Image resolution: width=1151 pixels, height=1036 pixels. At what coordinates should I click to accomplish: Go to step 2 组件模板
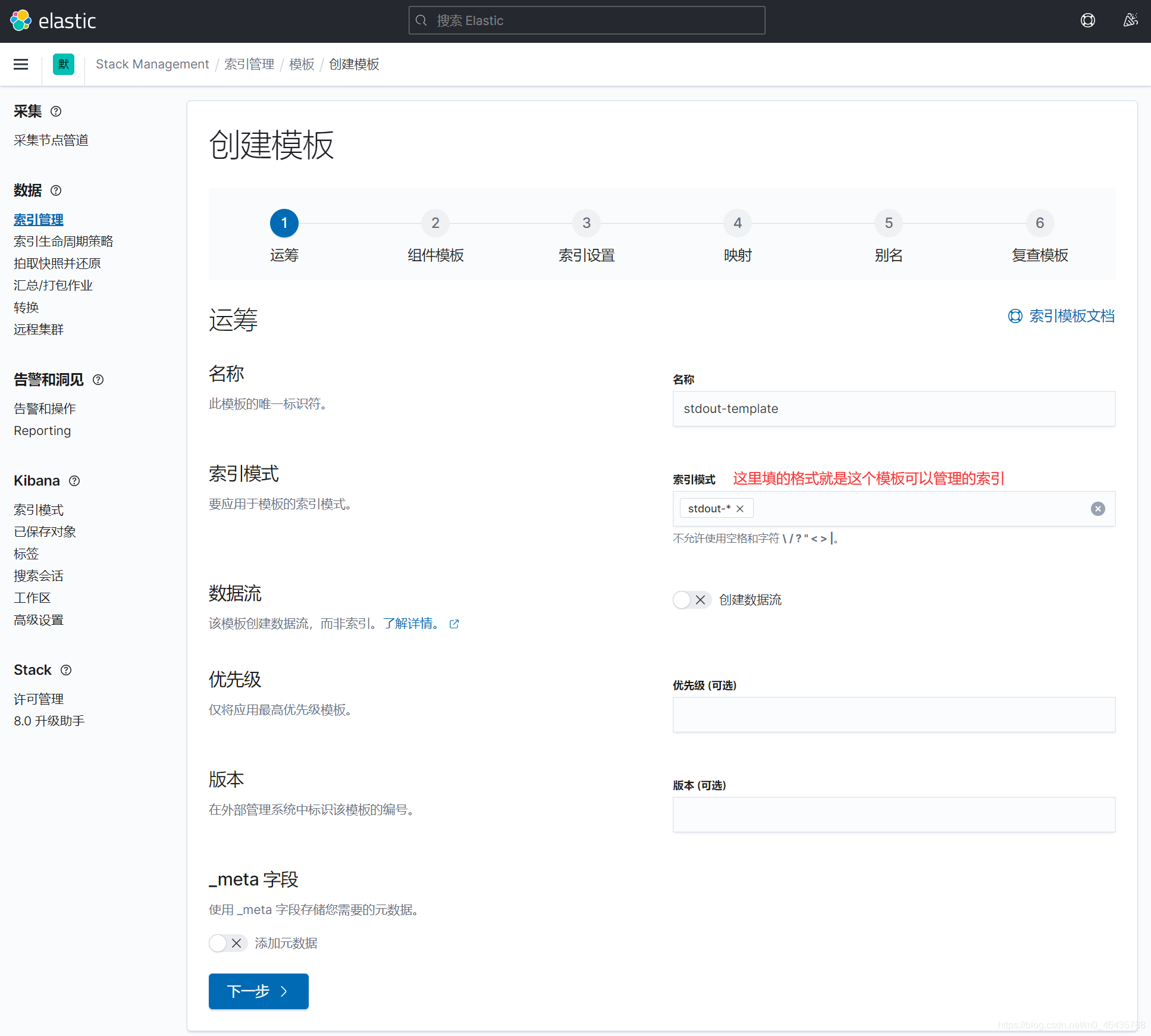coord(435,237)
